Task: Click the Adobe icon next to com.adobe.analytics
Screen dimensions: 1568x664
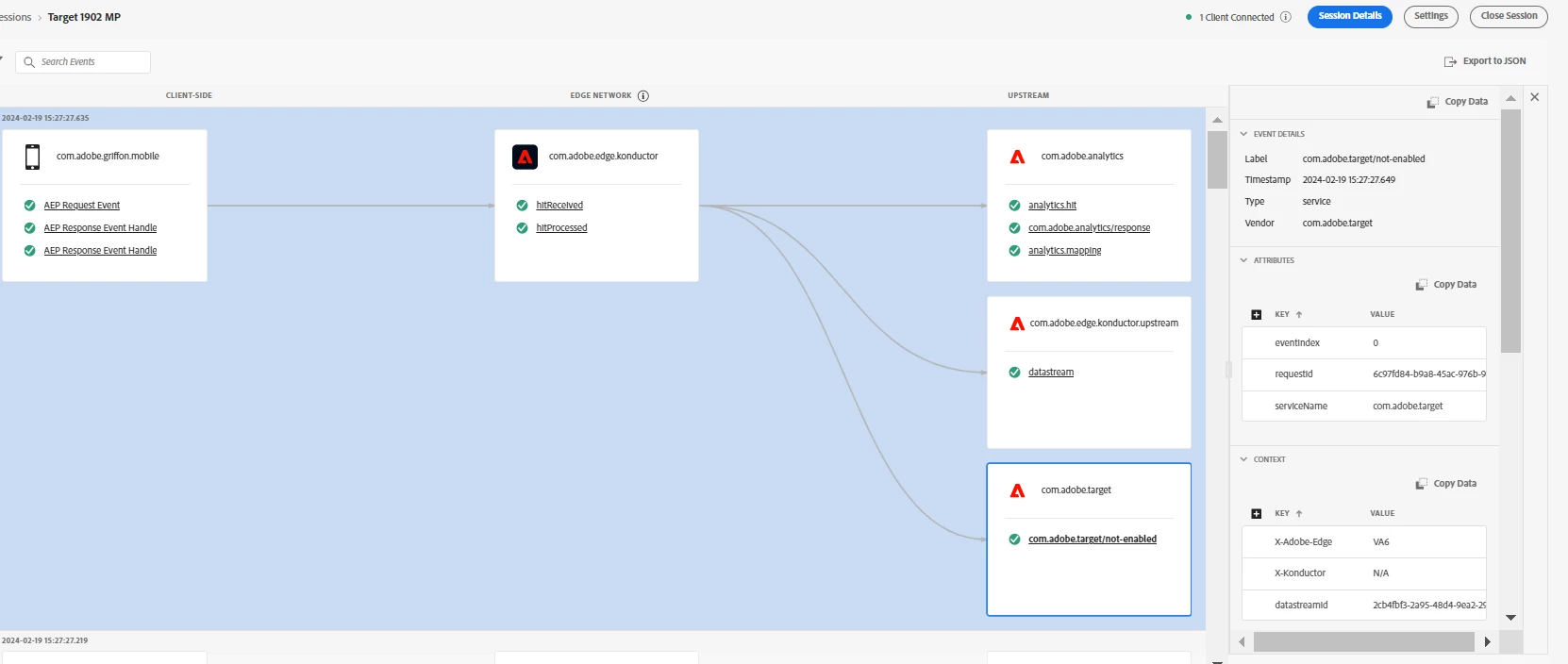Action: click(1017, 157)
